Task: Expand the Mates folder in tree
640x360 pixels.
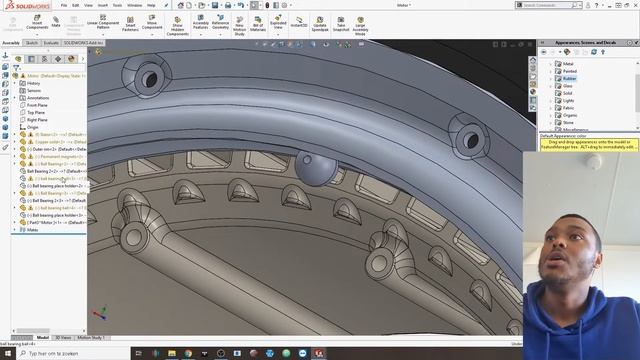Action: click(15, 230)
